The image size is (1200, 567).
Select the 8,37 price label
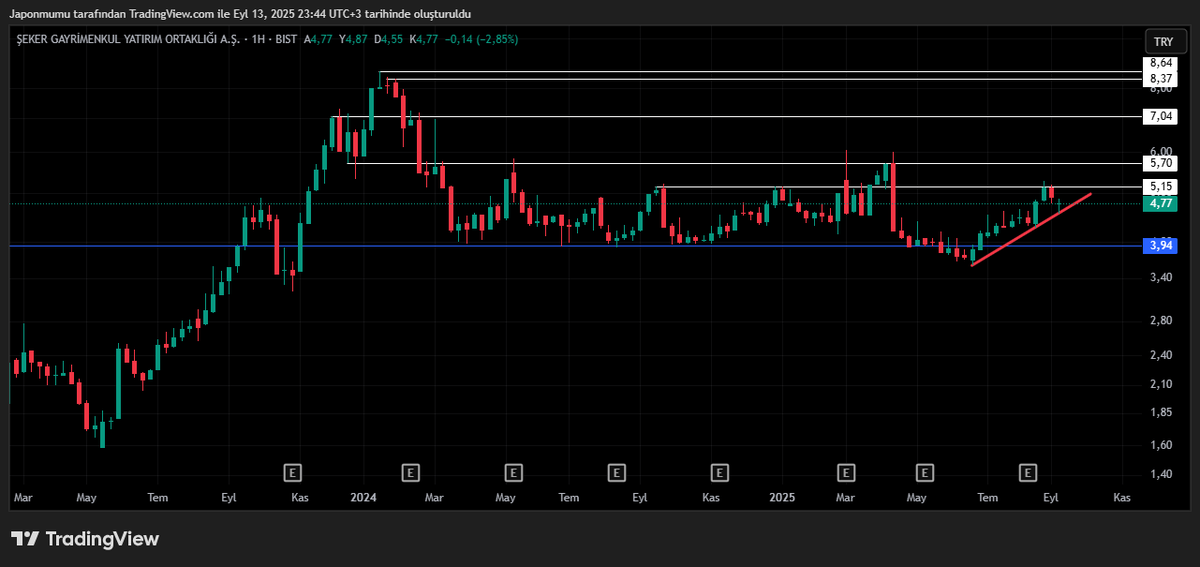(x=1161, y=78)
